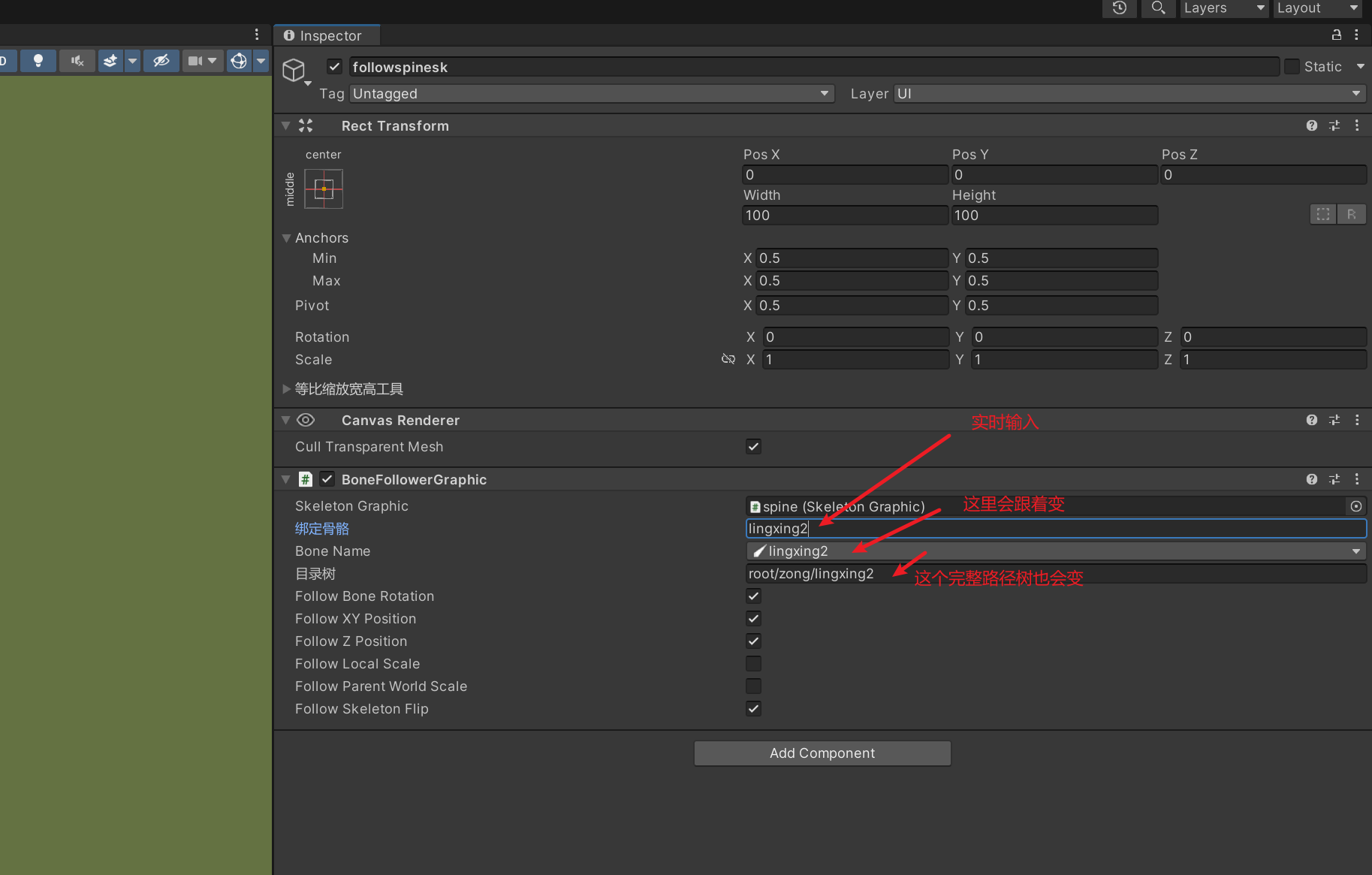Toggle Cull Transparent Mesh checkbox

tap(753, 447)
